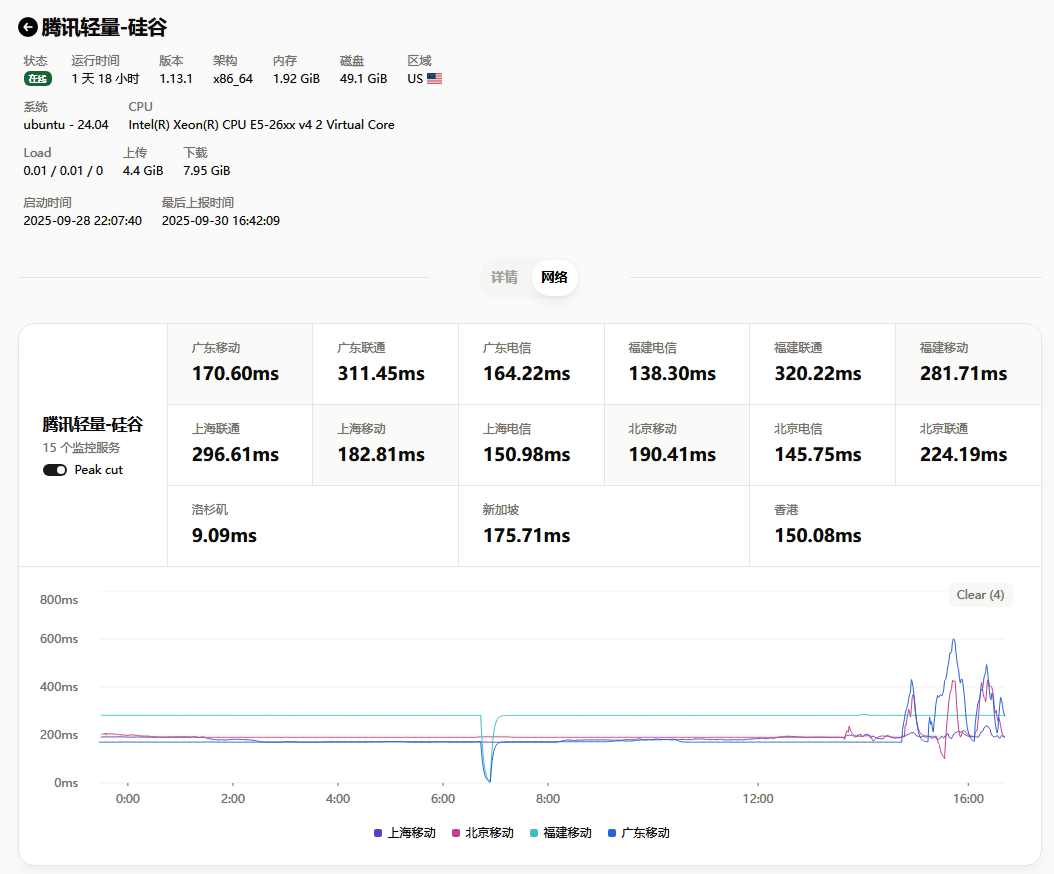The width and height of the screenshot is (1054, 874).
Task: Click the US flag icon
Action: [434, 79]
